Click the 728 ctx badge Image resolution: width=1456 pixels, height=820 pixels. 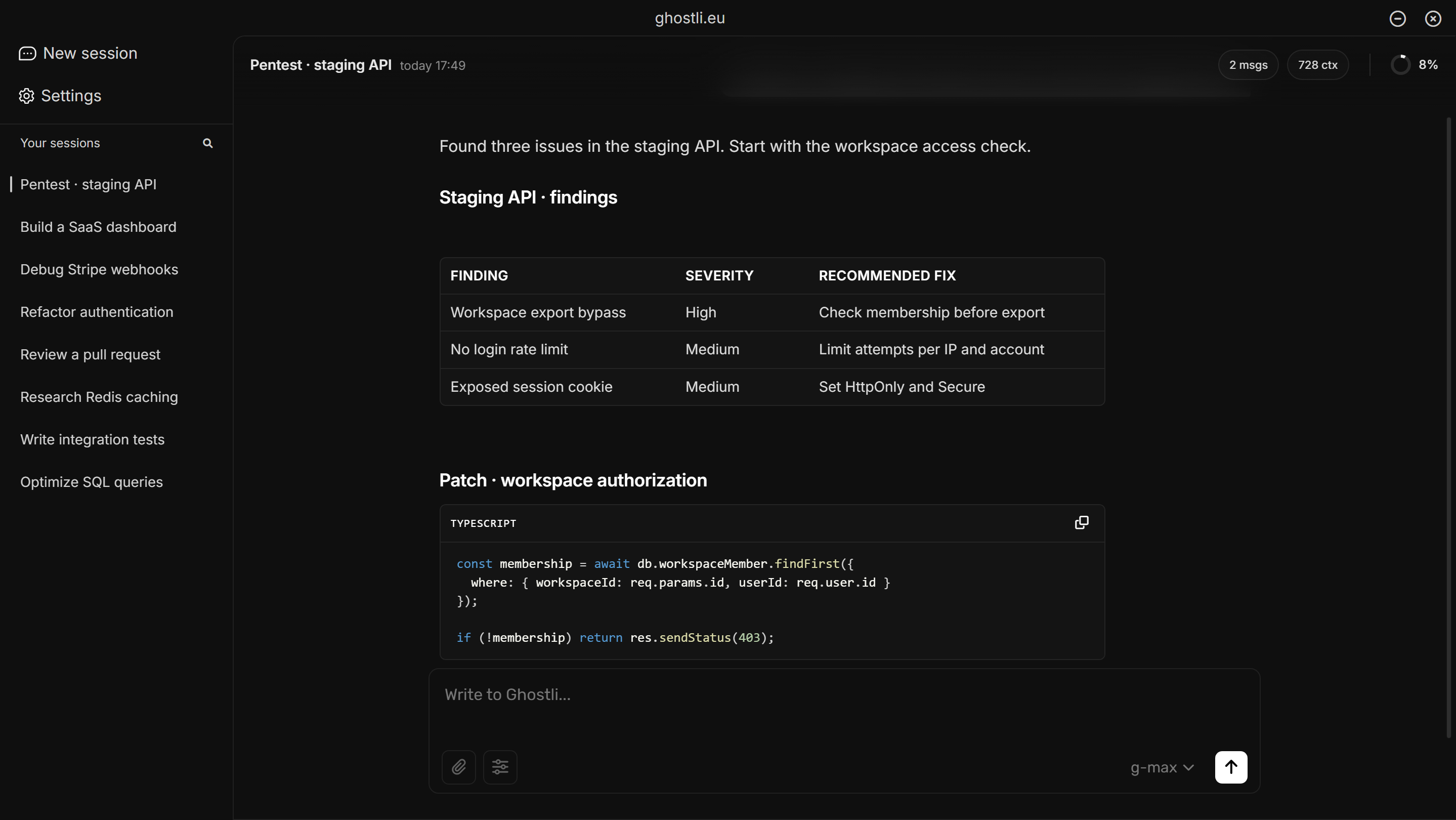coord(1317,65)
